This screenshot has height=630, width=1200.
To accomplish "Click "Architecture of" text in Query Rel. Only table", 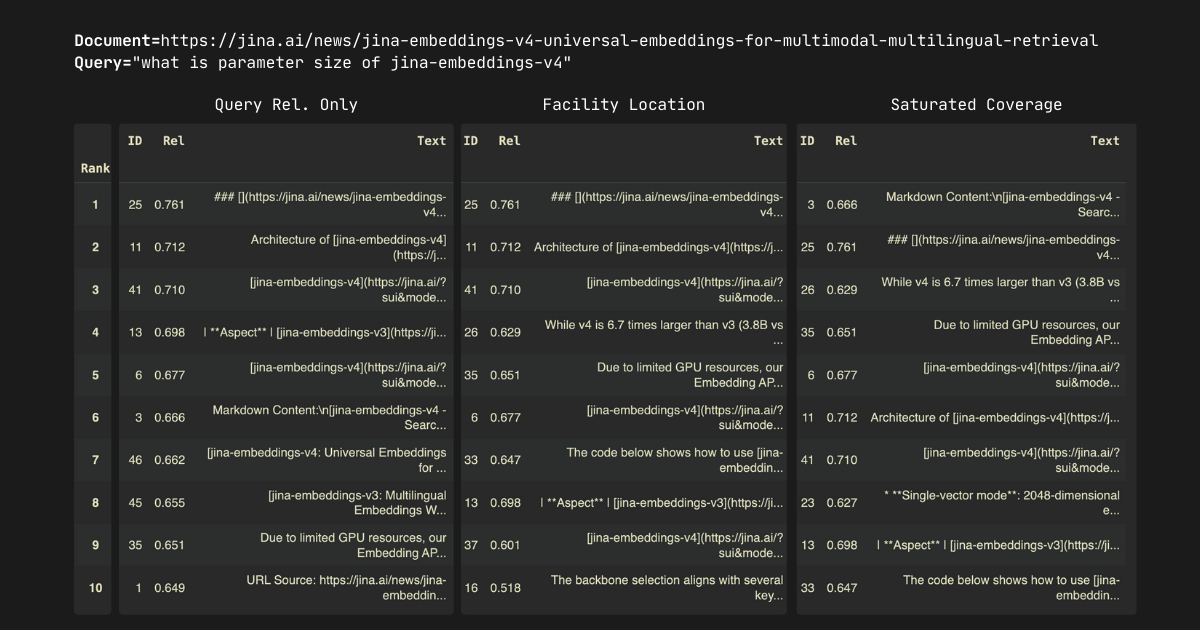I will pyautogui.click(x=348, y=247).
